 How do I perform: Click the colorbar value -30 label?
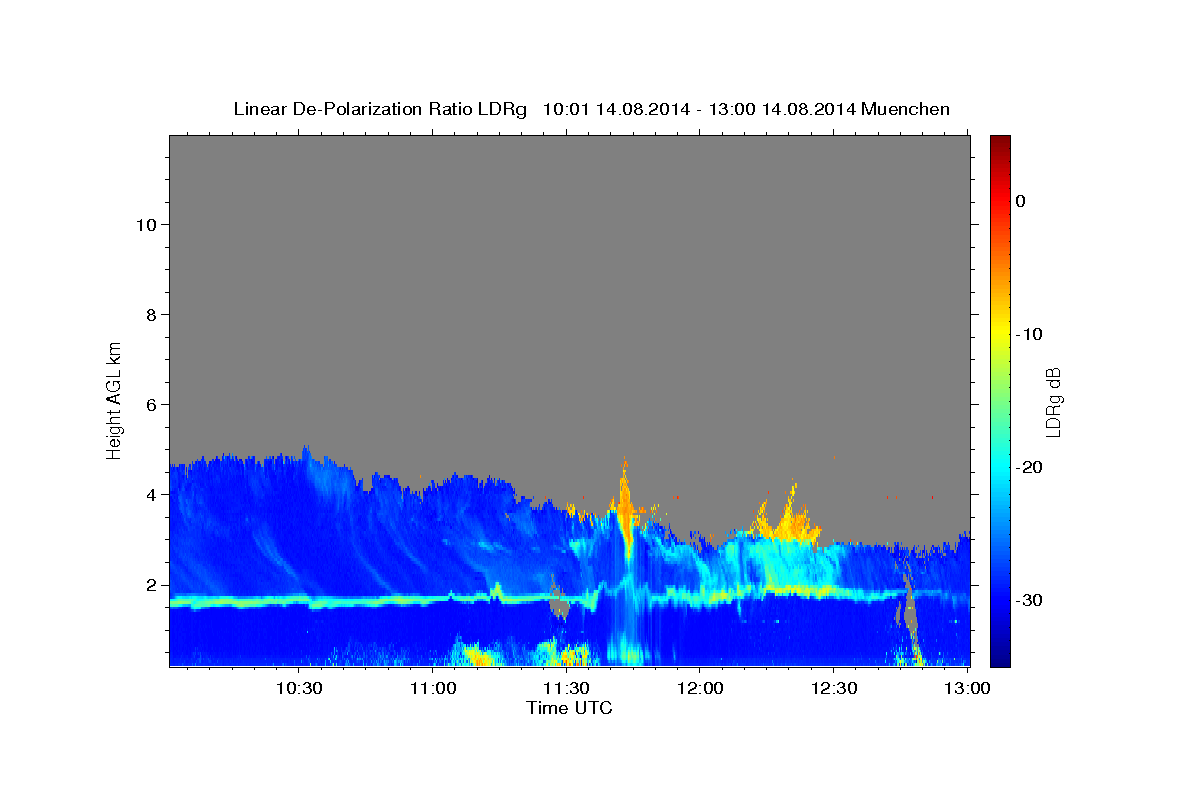[1030, 600]
